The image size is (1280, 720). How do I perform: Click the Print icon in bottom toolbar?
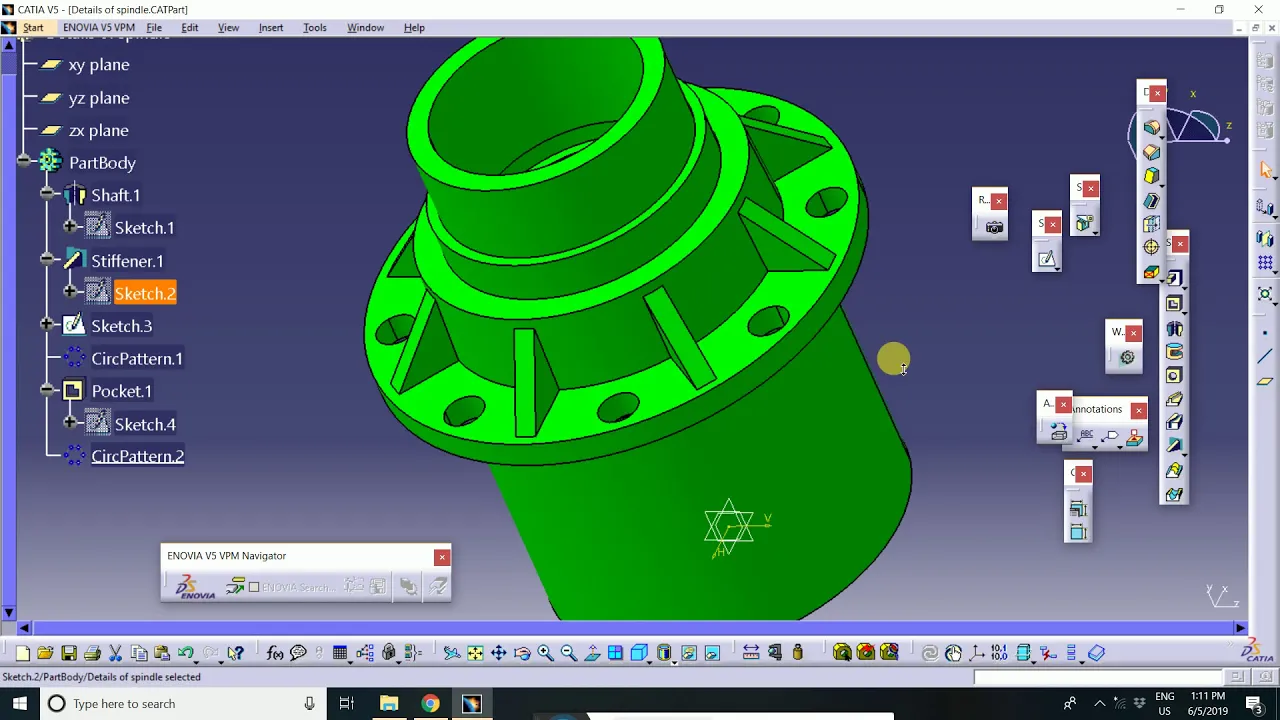tap(92, 653)
